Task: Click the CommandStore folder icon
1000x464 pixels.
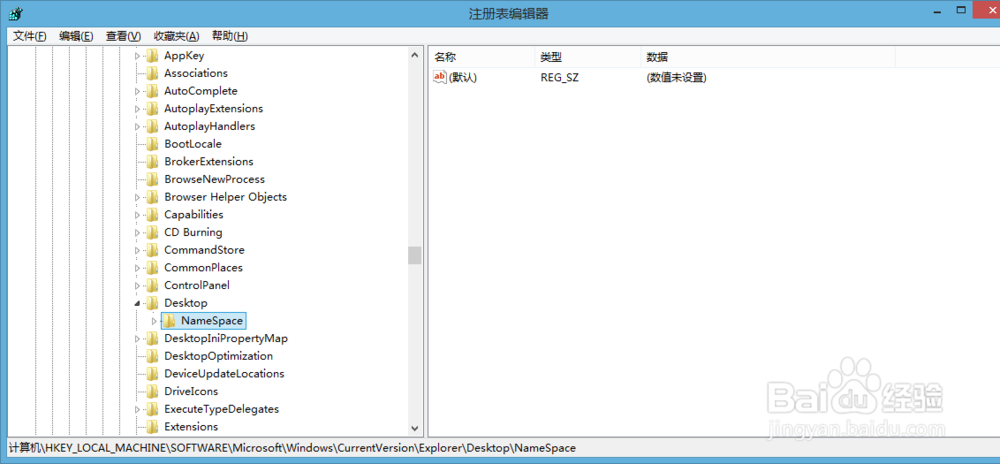Action: (x=152, y=250)
